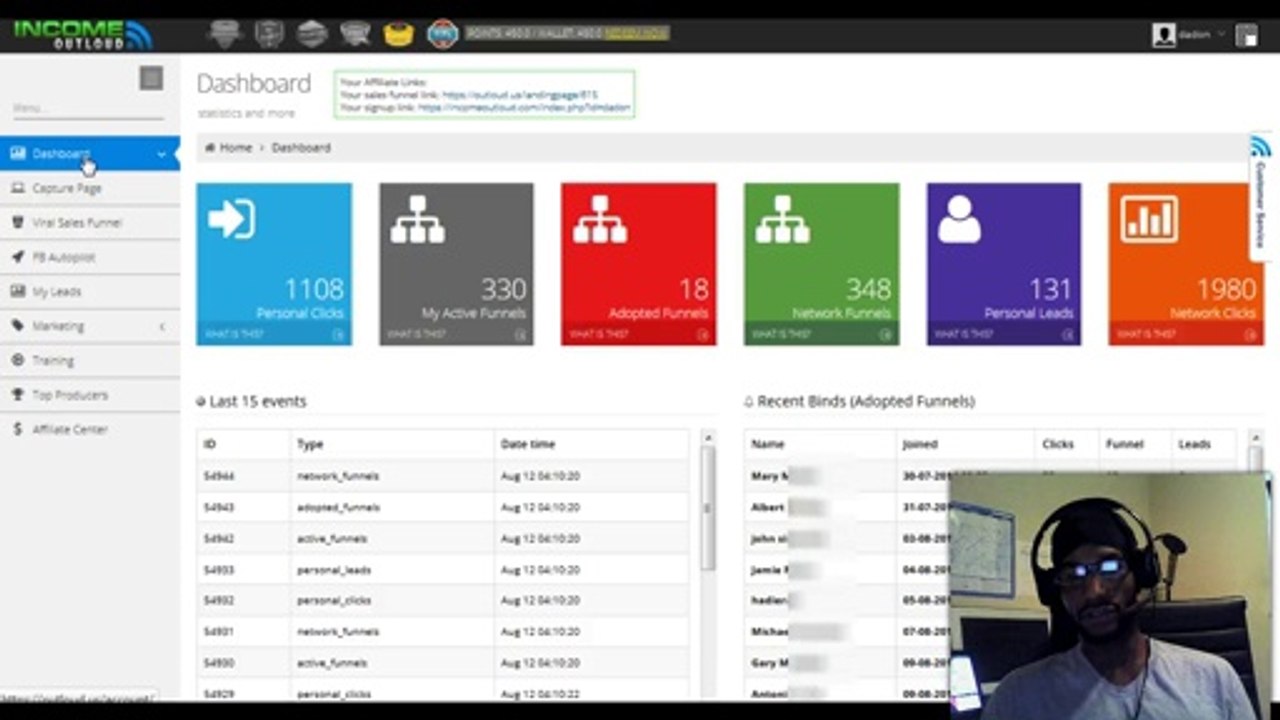
Task: Click the Training globe icon
Action: [18, 360]
